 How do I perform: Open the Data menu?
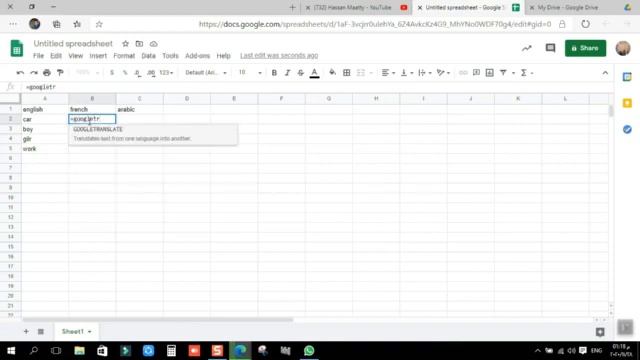coord(149,56)
